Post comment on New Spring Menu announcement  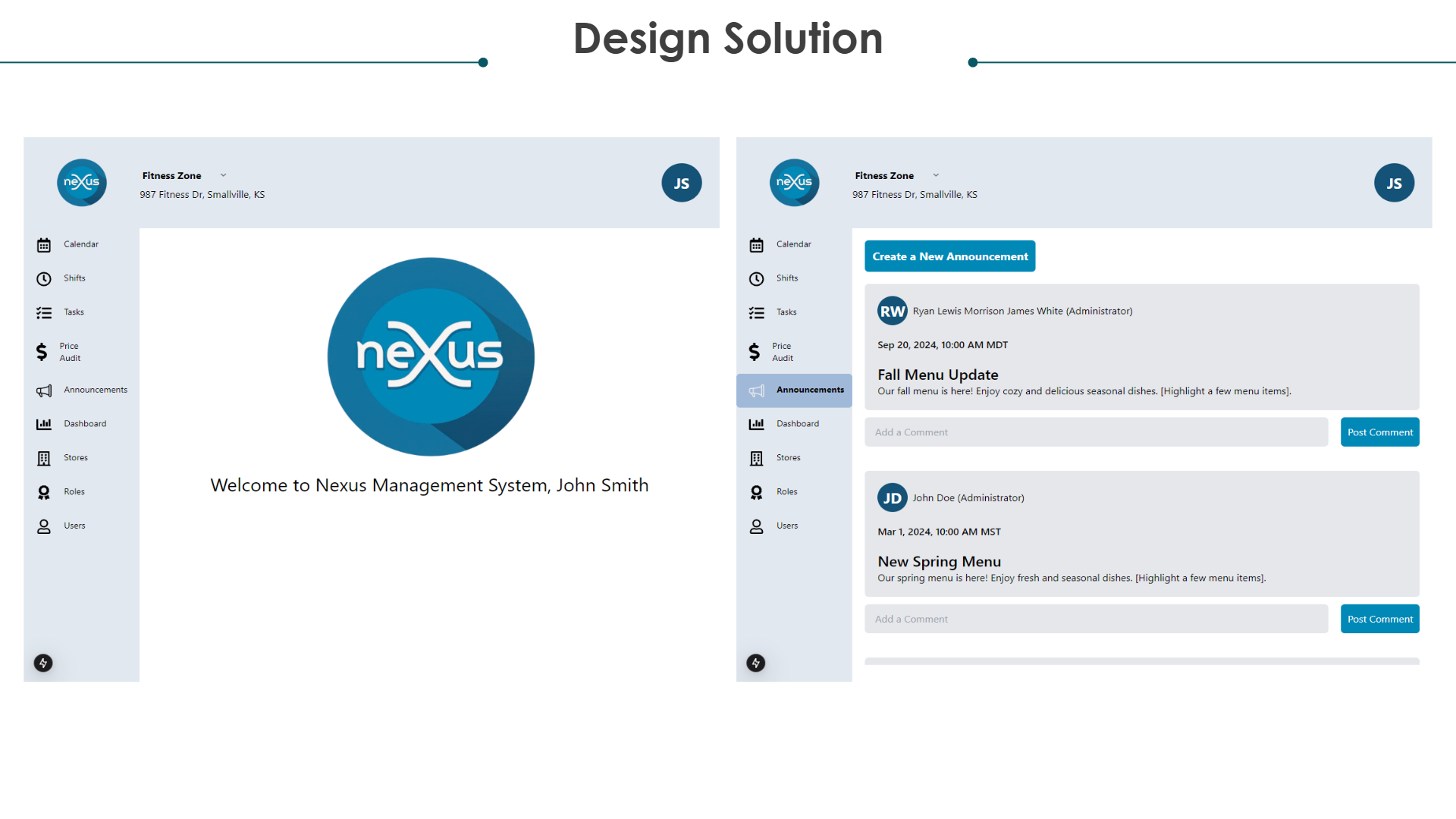click(1379, 619)
